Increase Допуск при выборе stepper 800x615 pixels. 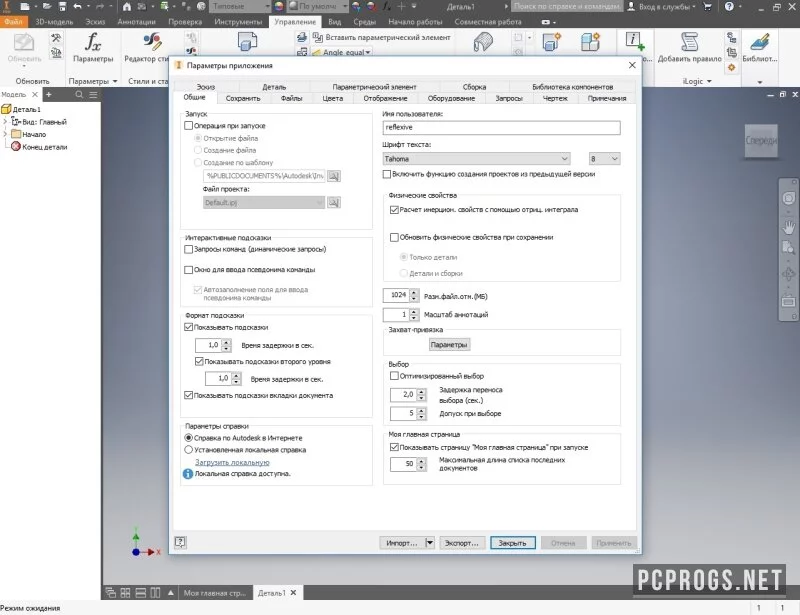pyautogui.click(x=421, y=411)
